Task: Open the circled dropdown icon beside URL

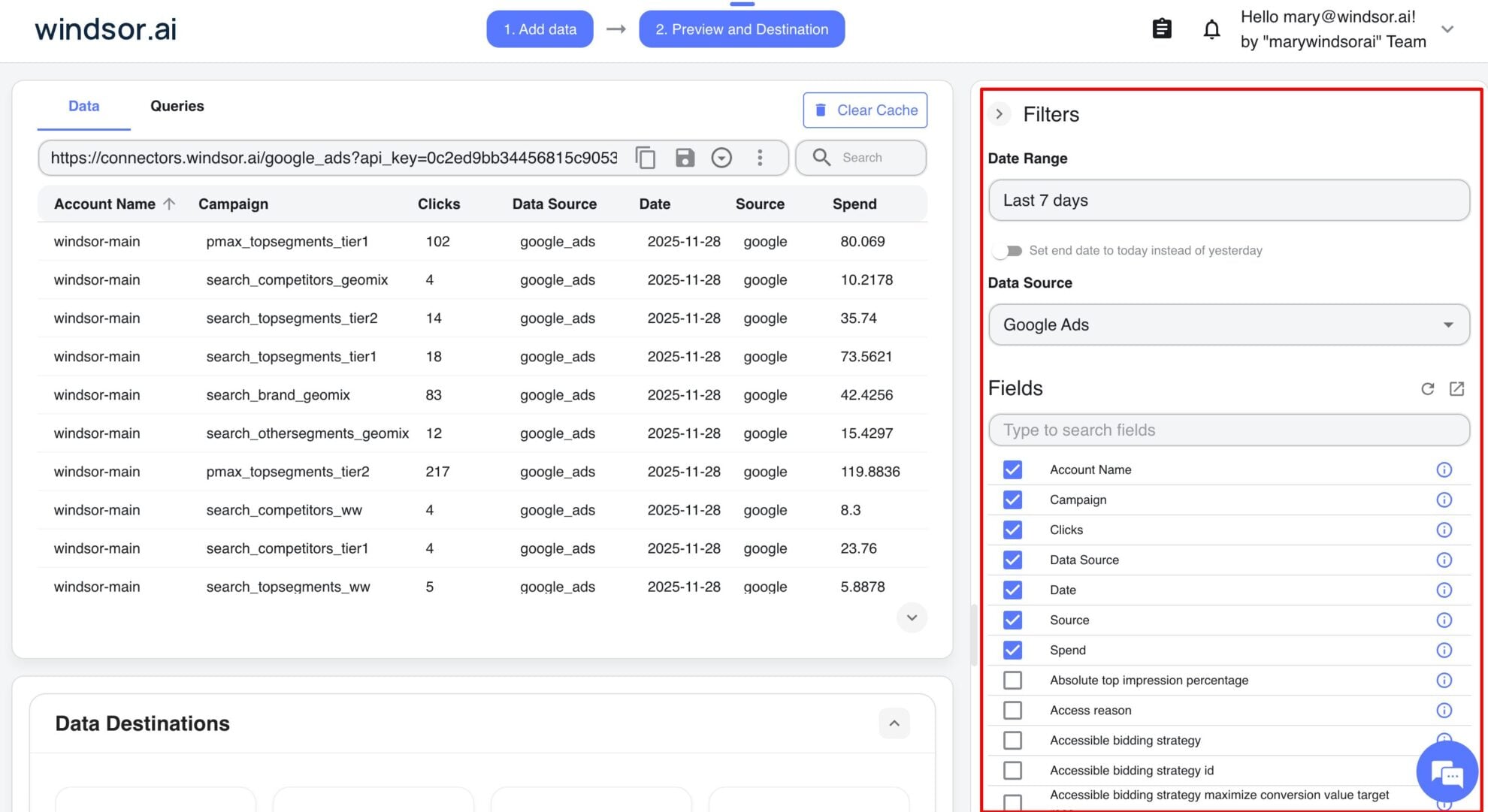Action: click(721, 158)
